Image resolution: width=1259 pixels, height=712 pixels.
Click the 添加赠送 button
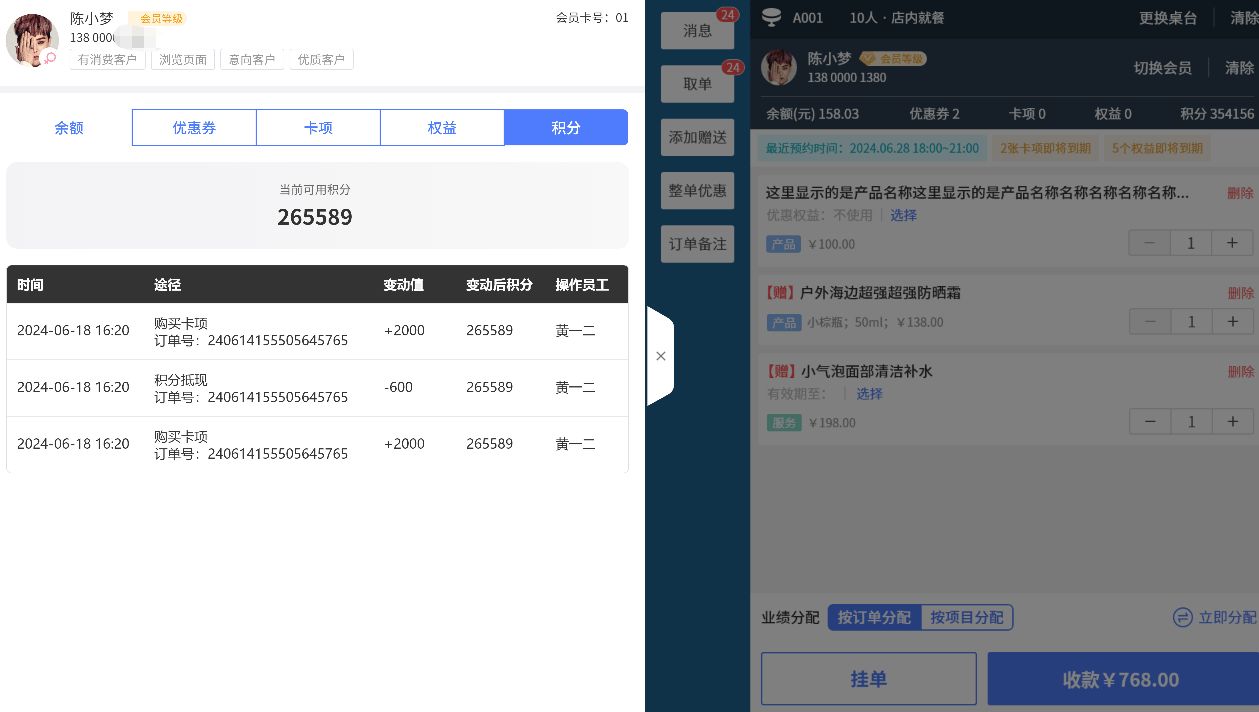697,137
